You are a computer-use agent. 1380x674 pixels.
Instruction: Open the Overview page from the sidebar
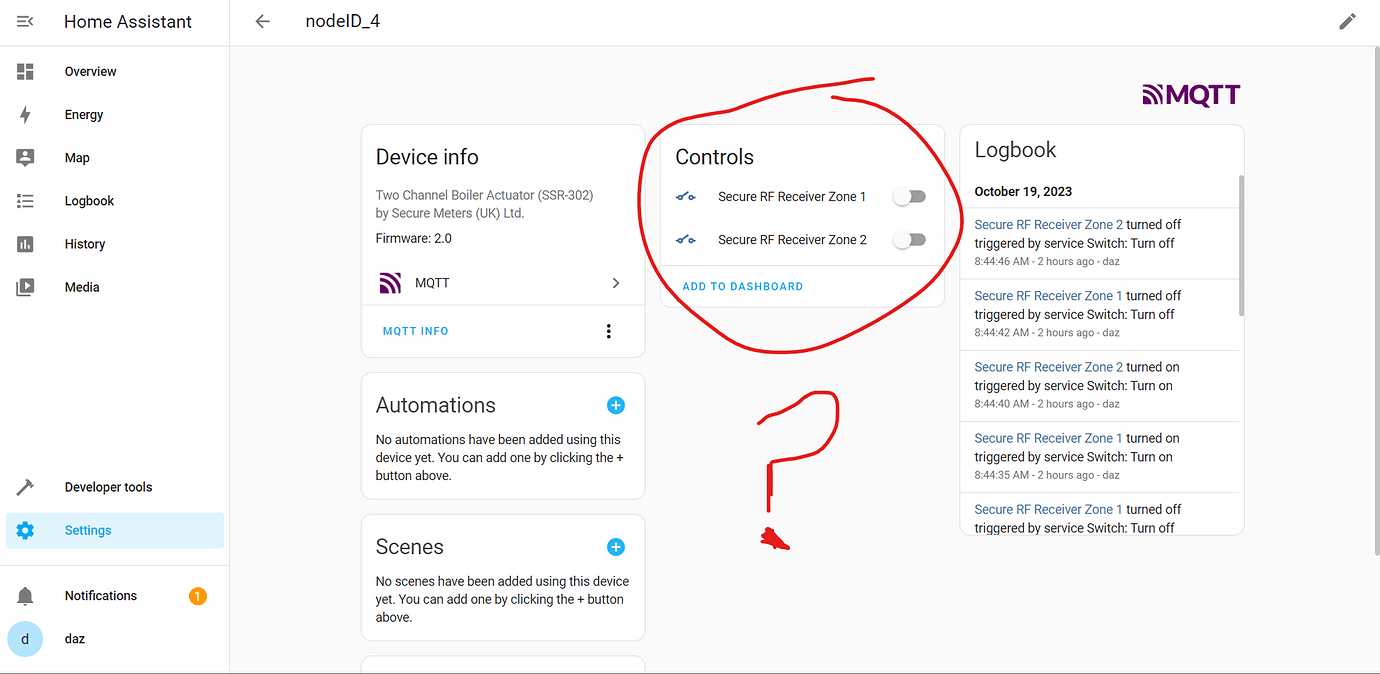point(90,71)
